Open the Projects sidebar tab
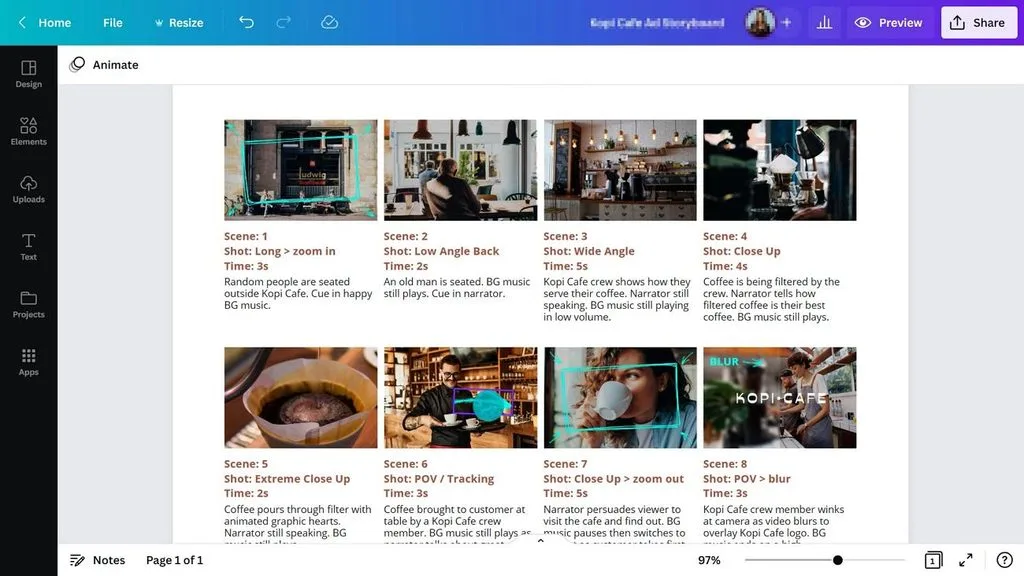The image size is (1024, 576). coord(29,304)
